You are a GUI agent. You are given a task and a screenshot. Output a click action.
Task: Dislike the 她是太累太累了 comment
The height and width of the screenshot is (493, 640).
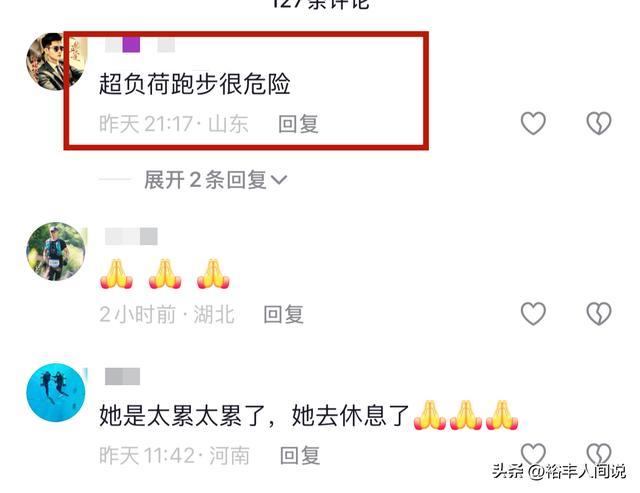598,454
